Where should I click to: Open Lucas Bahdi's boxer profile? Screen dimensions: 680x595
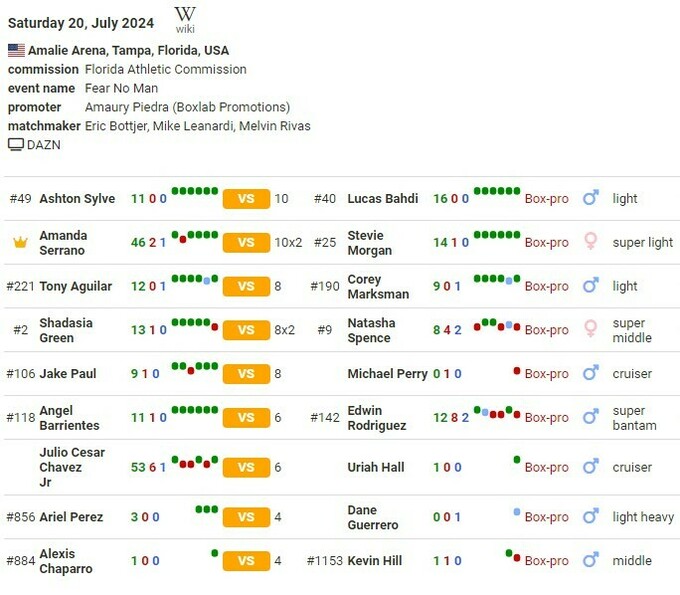coord(382,199)
